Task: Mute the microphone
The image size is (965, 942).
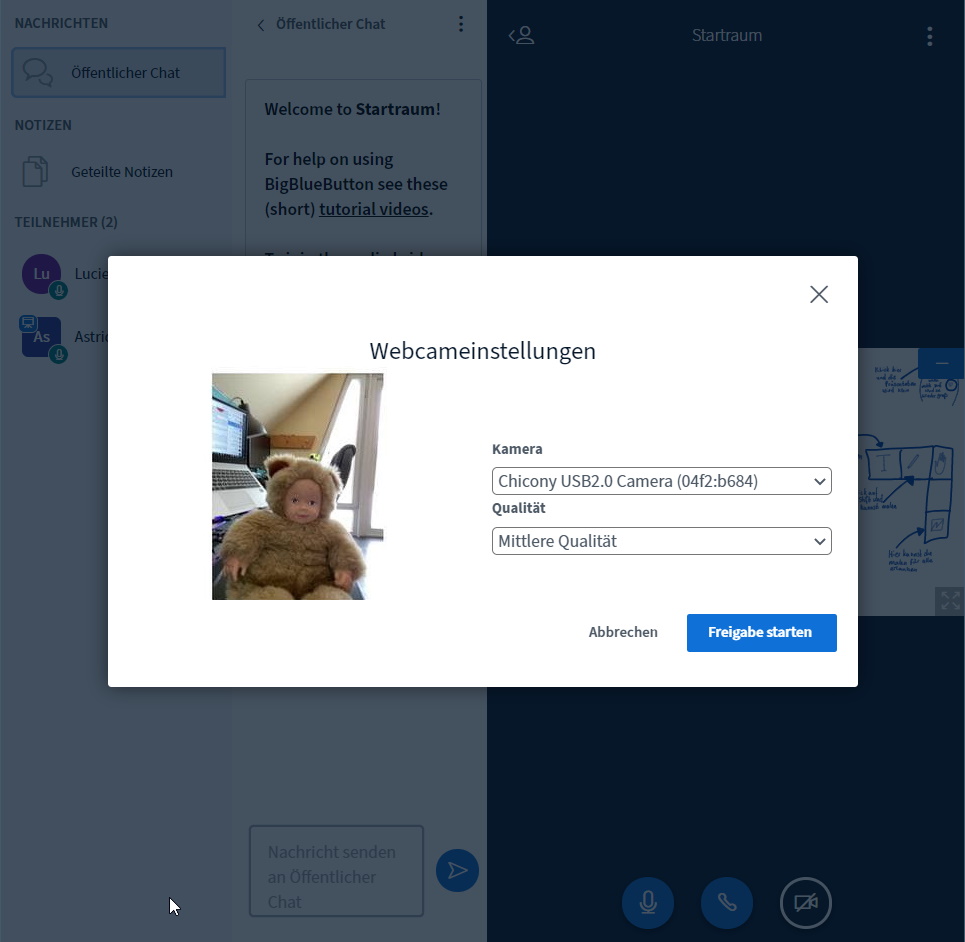Action: 647,903
